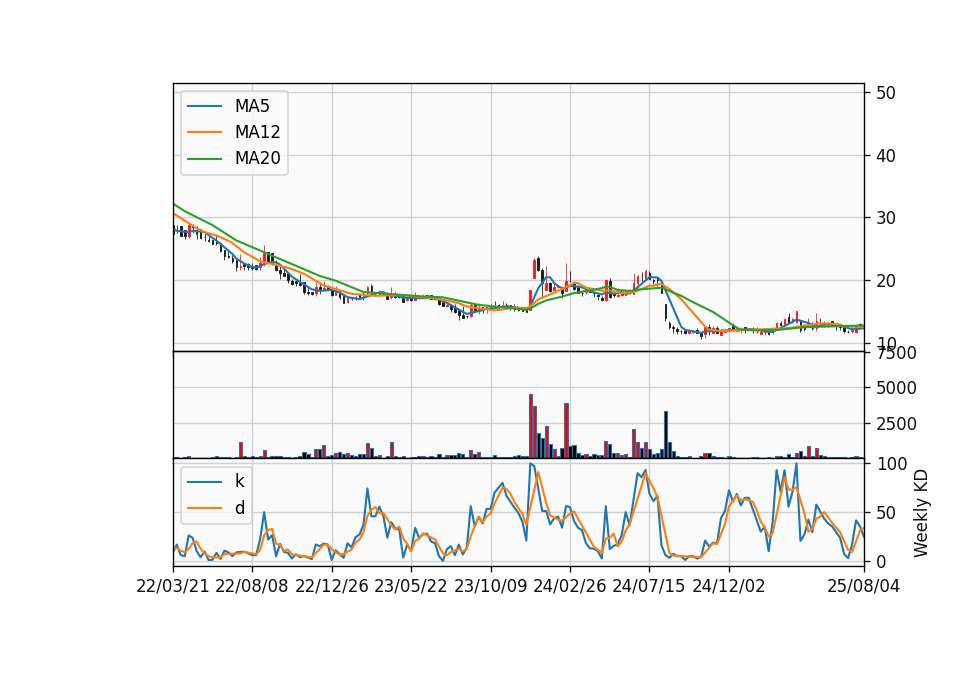Click the k legend label in KD panel
This screenshot has width=960, height=690.
pos(239,481)
